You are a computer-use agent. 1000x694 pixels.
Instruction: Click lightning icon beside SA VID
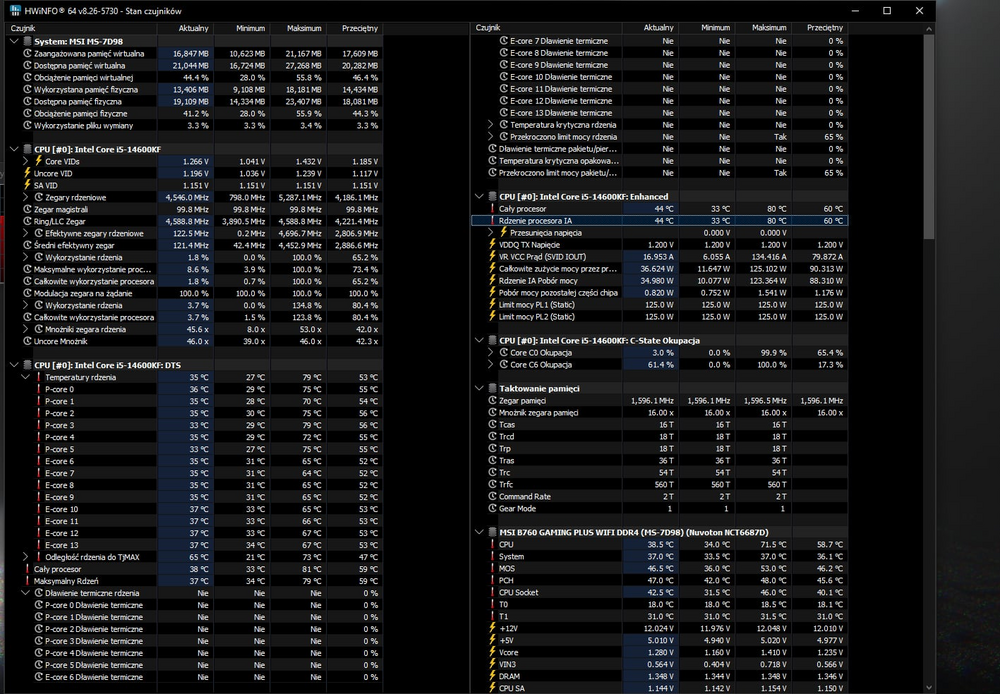27,186
